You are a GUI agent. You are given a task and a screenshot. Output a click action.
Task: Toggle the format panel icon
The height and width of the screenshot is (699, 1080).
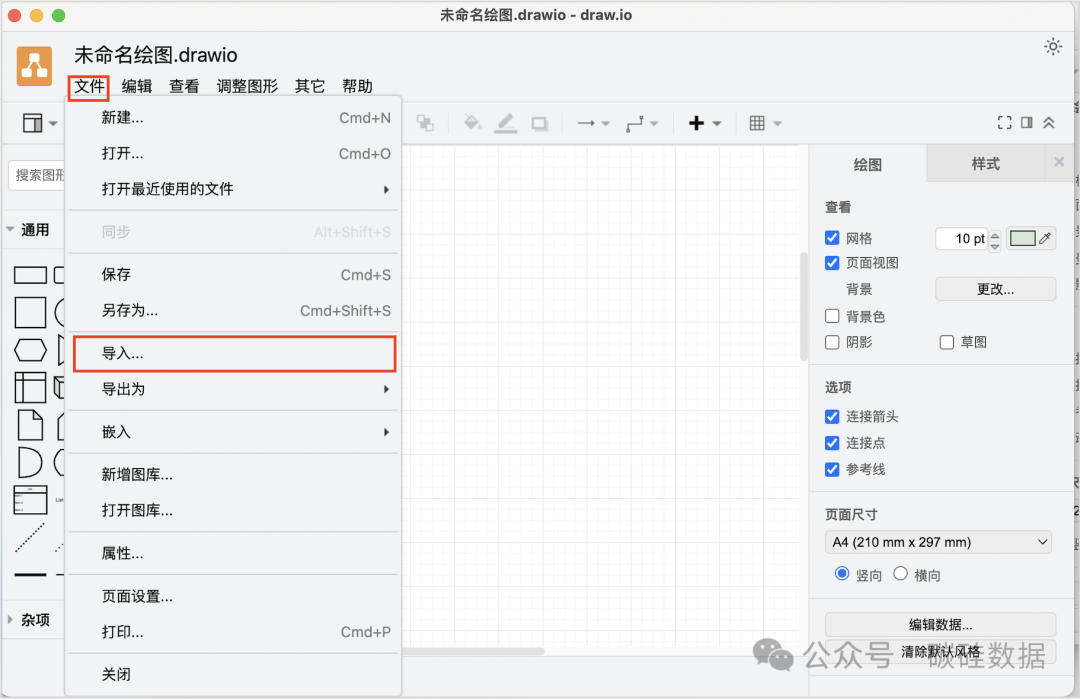tap(1027, 123)
